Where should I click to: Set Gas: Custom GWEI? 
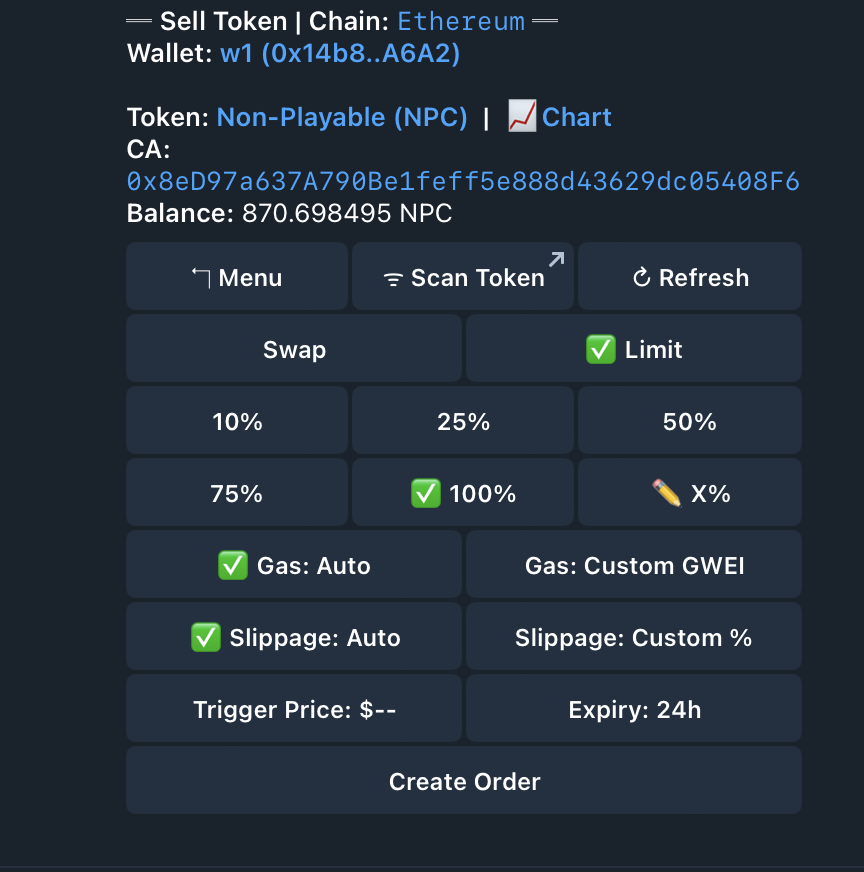pos(634,565)
